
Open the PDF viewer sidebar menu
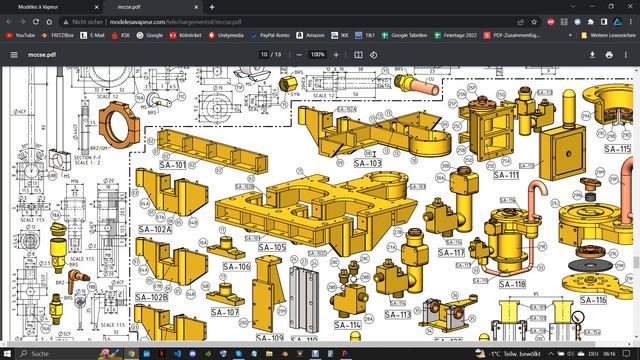point(14,55)
